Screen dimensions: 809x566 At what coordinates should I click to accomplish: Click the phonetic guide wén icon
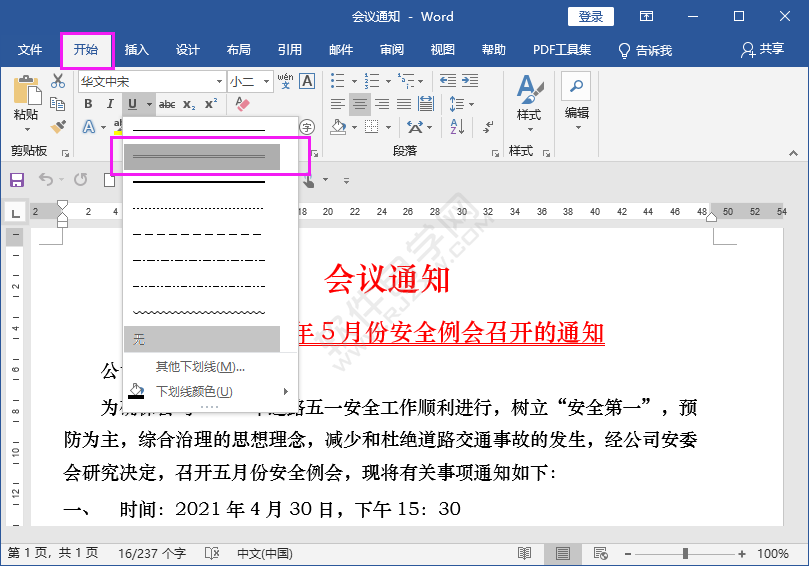click(285, 81)
